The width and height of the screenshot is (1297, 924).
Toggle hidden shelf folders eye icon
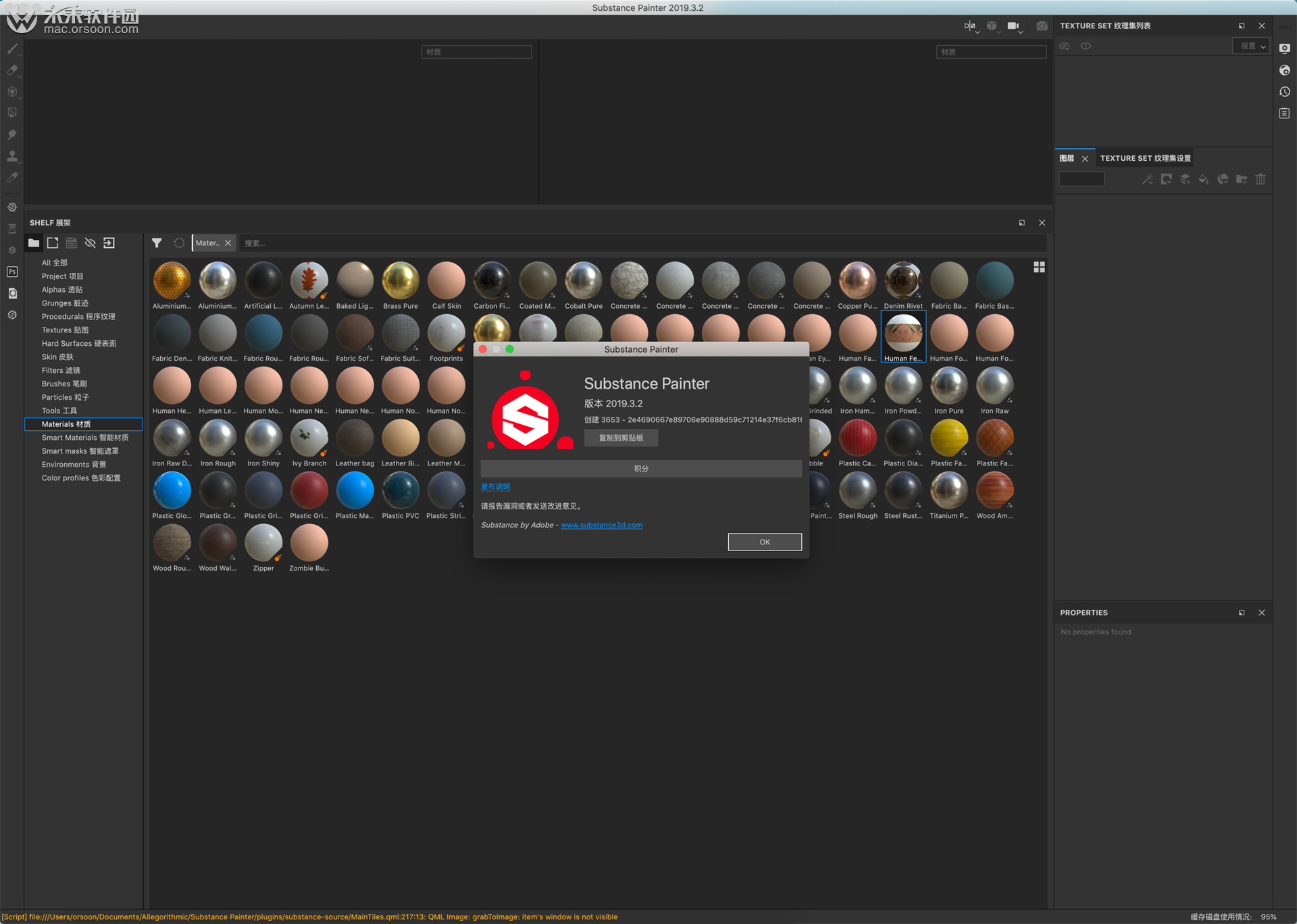(91, 243)
